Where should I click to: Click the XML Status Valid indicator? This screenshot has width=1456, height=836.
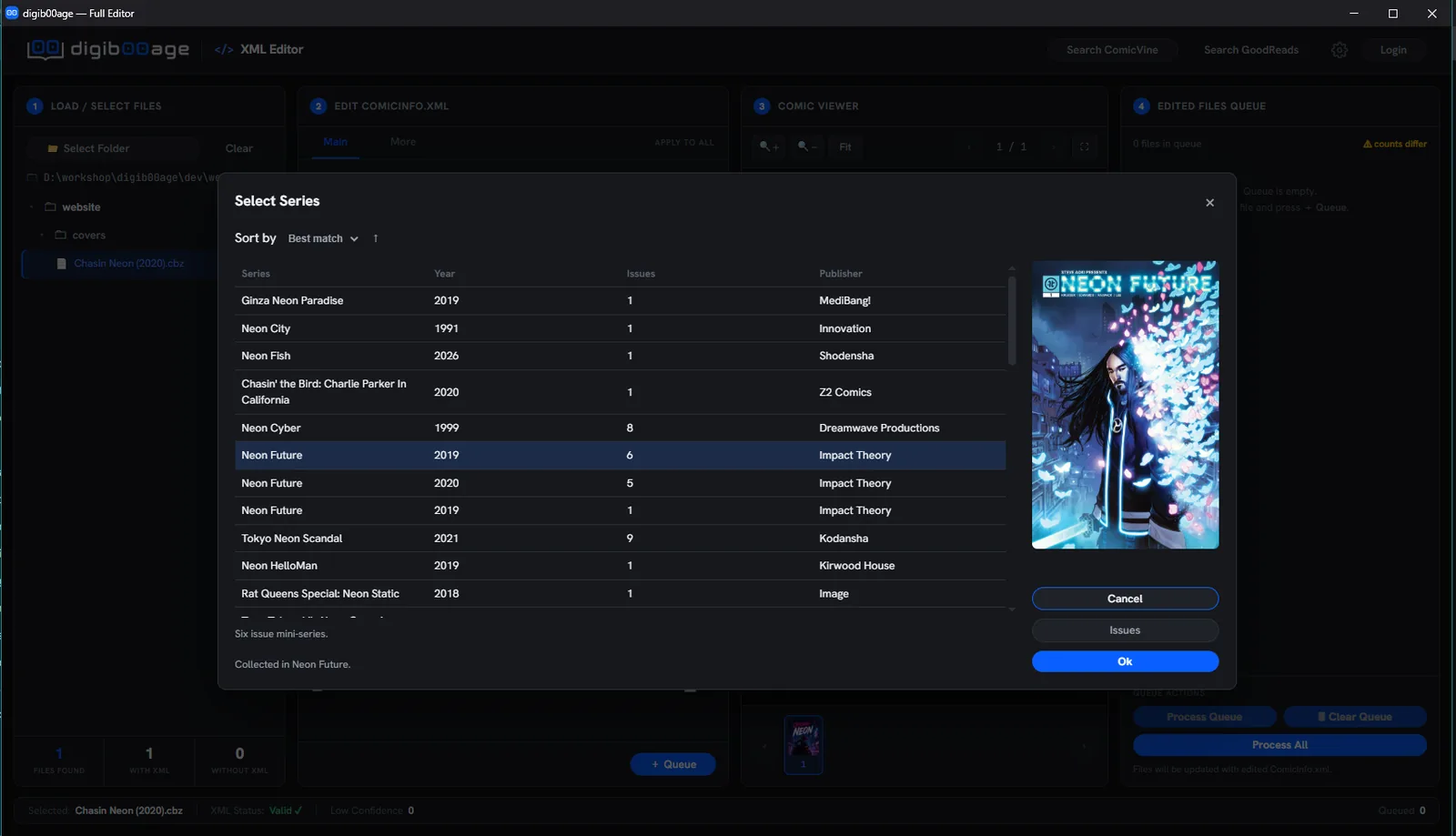pyautogui.click(x=257, y=811)
